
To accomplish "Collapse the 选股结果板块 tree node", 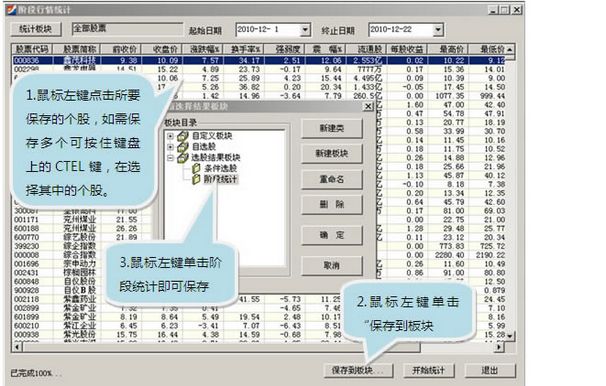I will click(x=170, y=158).
